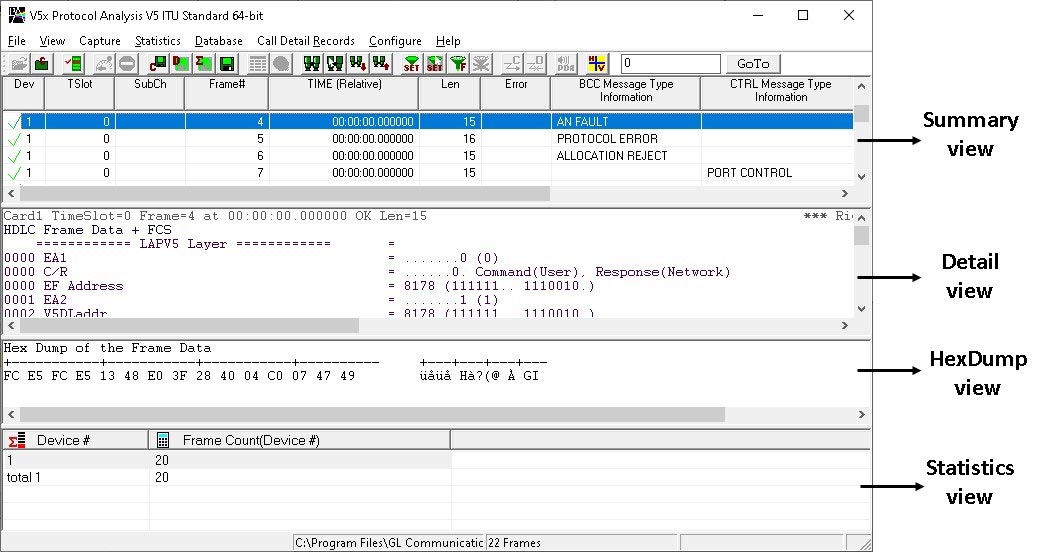This screenshot has width=1045, height=552.
Task: Click the binoculars with cursor icon
Action: point(335,64)
